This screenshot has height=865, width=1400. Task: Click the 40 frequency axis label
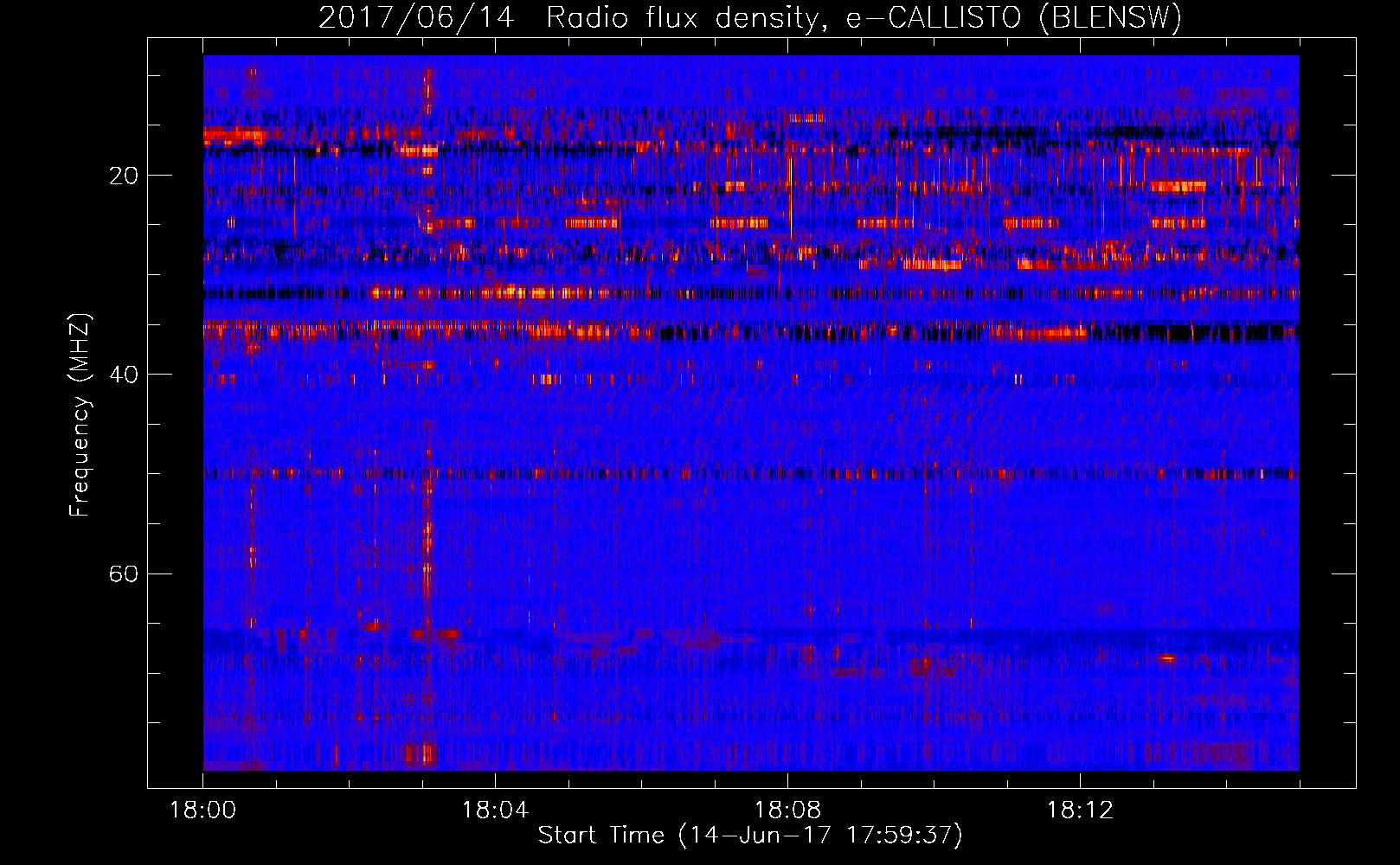point(123,375)
